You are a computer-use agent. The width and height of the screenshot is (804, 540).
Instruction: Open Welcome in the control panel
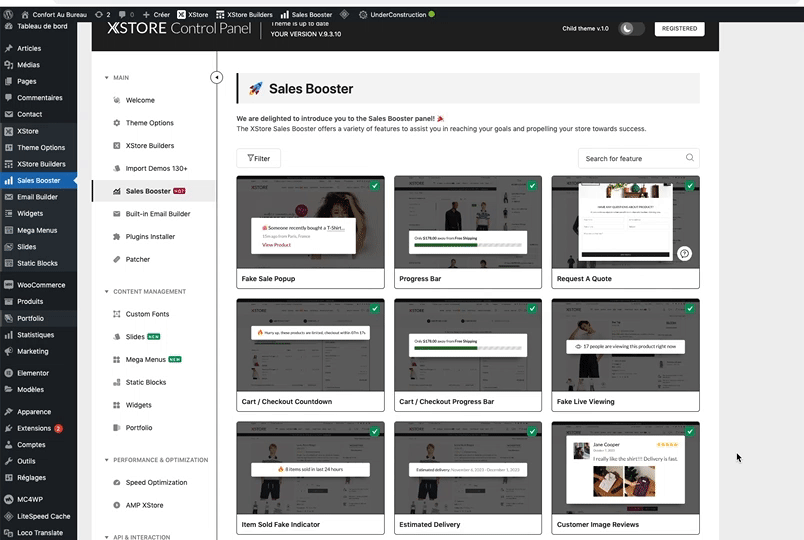(x=140, y=100)
